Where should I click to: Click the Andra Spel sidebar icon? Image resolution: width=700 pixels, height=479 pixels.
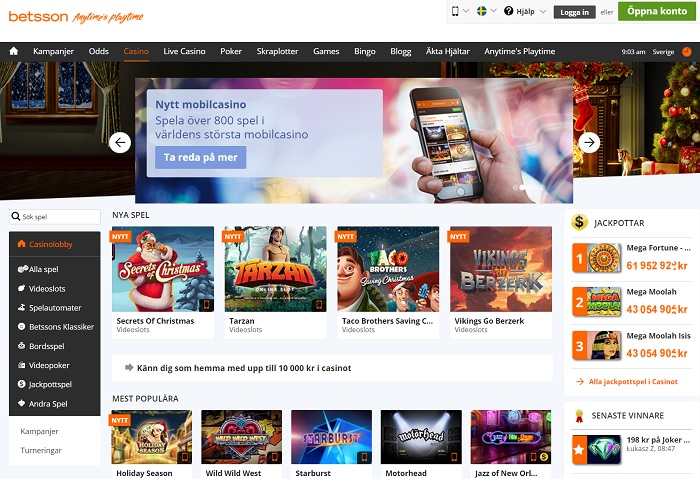pos(21,403)
